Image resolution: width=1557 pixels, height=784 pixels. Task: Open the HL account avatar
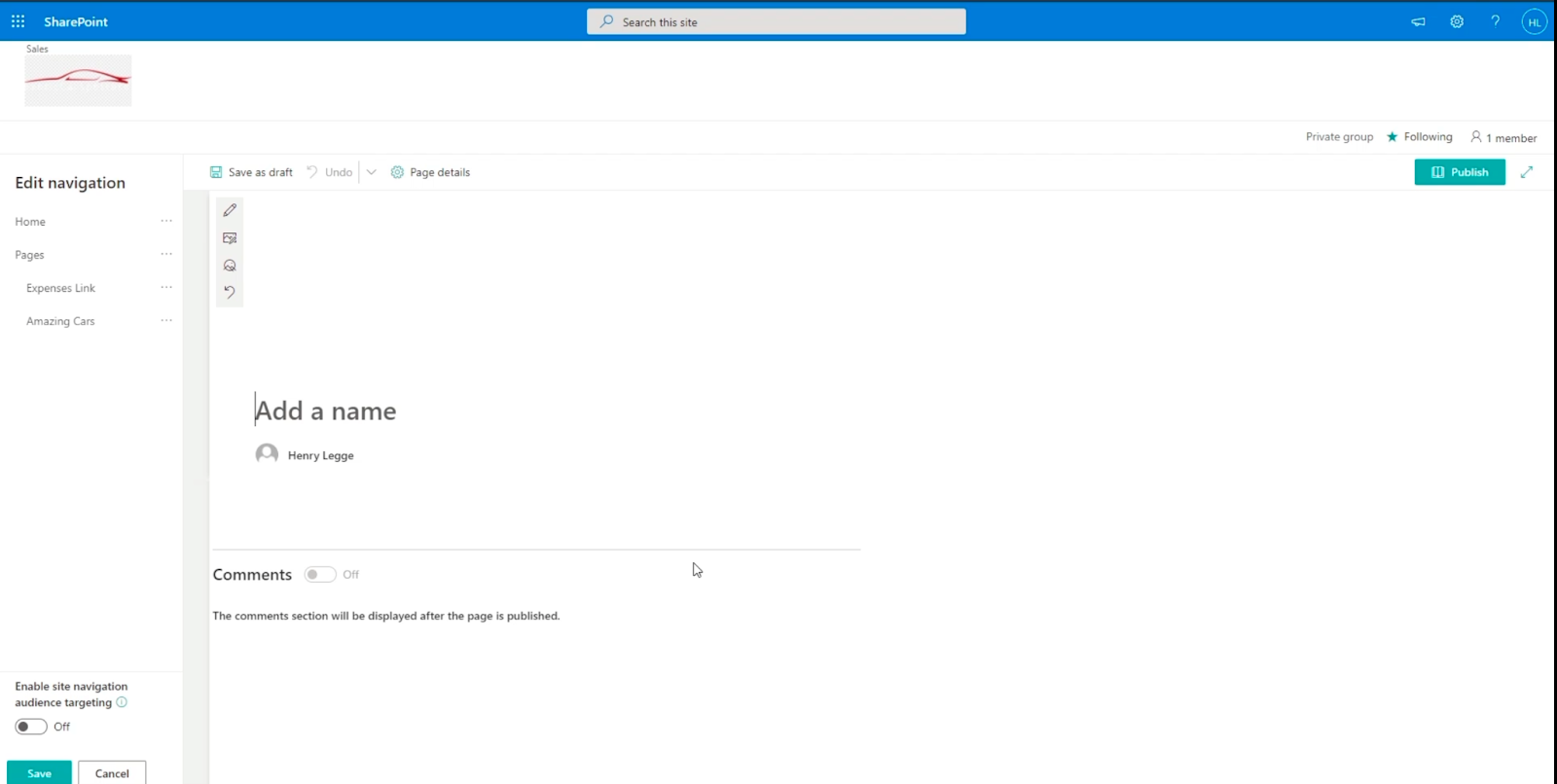[x=1534, y=21]
